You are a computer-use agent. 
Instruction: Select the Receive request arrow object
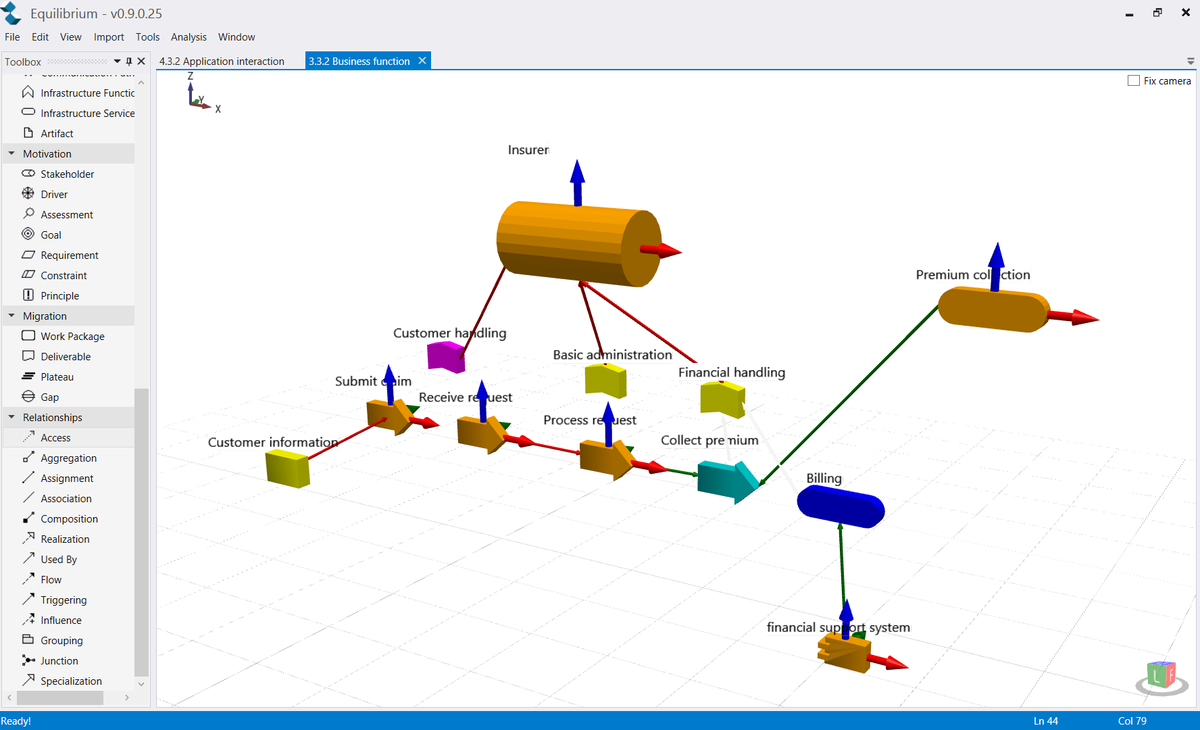click(x=482, y=435)
